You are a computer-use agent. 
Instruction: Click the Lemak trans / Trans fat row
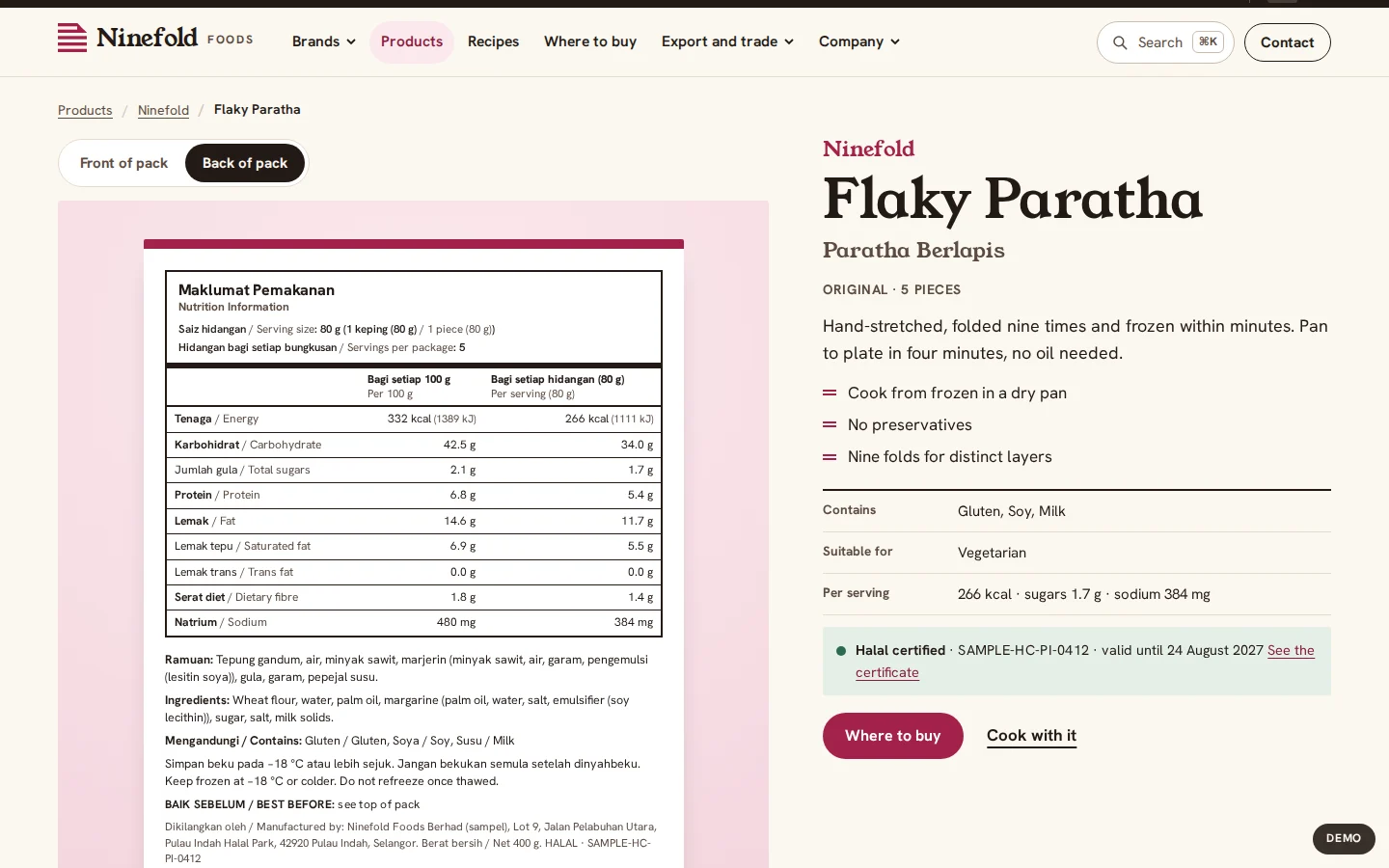click(x=414, y=572)
